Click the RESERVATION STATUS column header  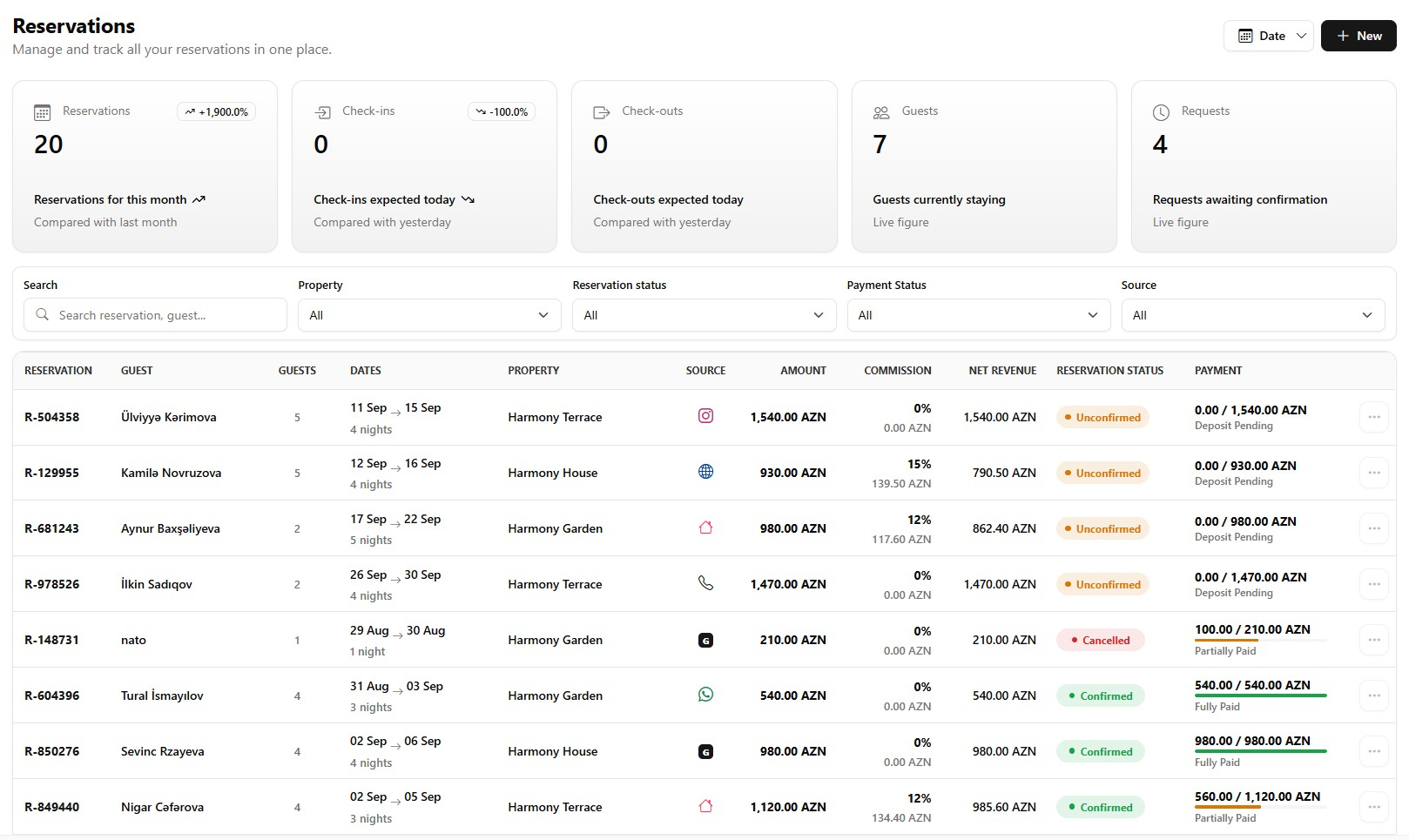click(1109, 371)
